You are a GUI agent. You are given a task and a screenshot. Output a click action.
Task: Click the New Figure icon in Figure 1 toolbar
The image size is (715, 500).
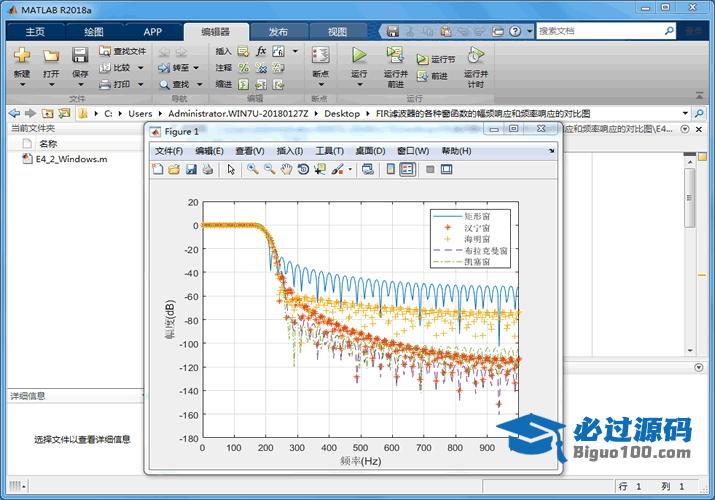click(158, 170)
